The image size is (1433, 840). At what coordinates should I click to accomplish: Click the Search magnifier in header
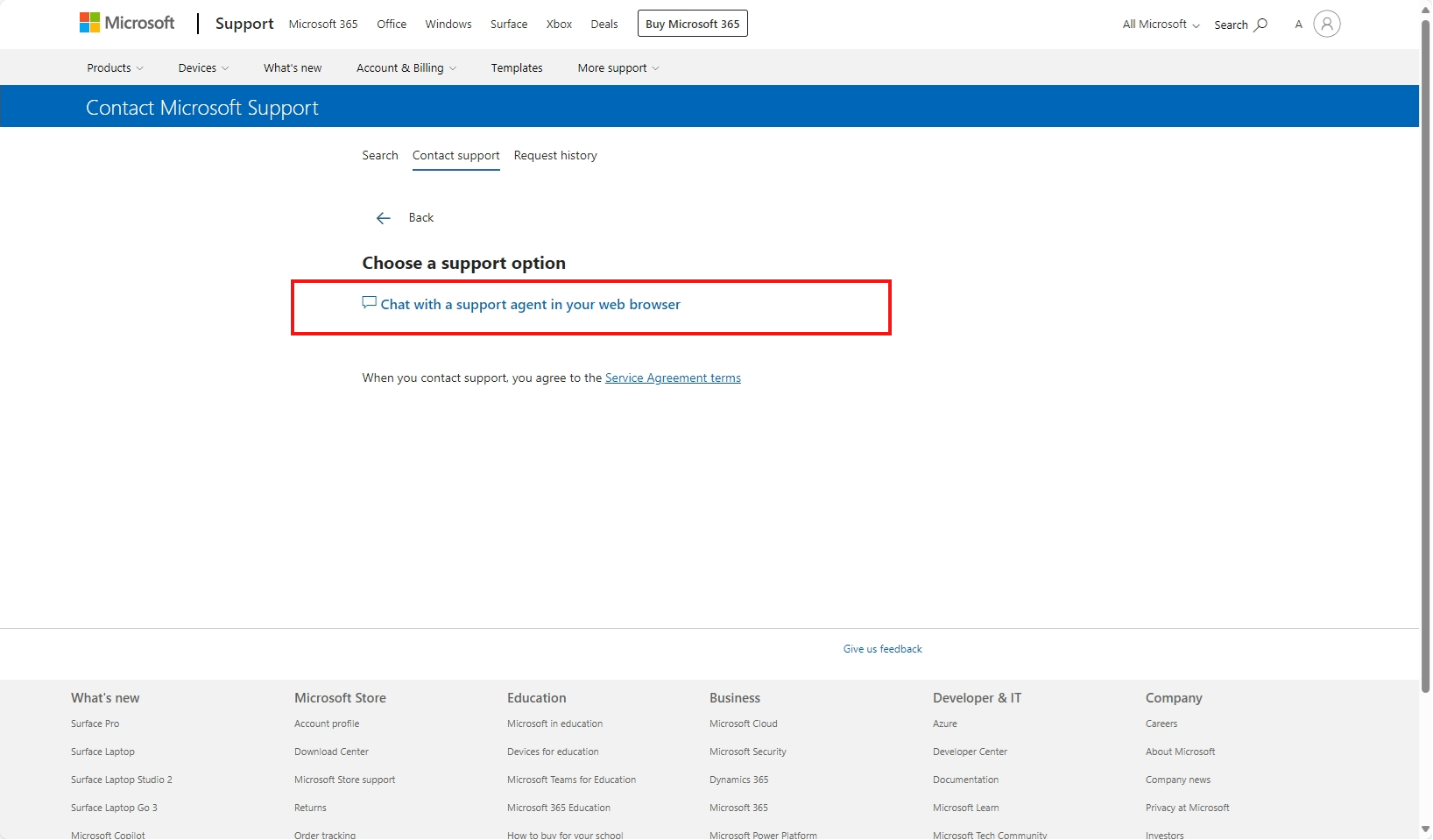coord(1260,25)
